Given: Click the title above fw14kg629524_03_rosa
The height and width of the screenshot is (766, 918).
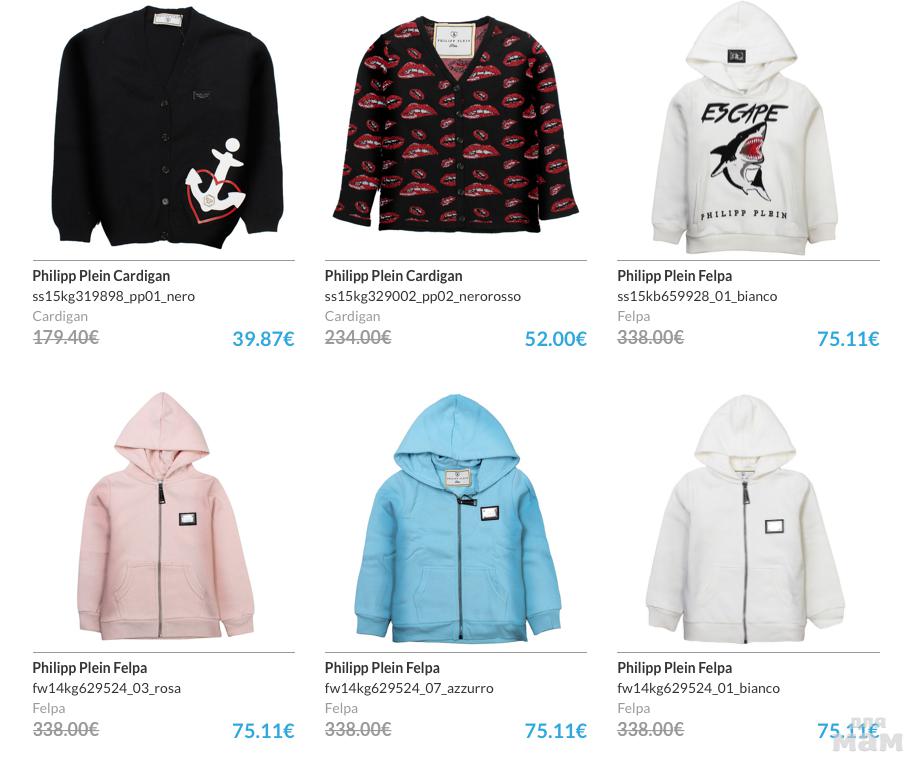Looking at the screenshot, I should pos(90,668).
